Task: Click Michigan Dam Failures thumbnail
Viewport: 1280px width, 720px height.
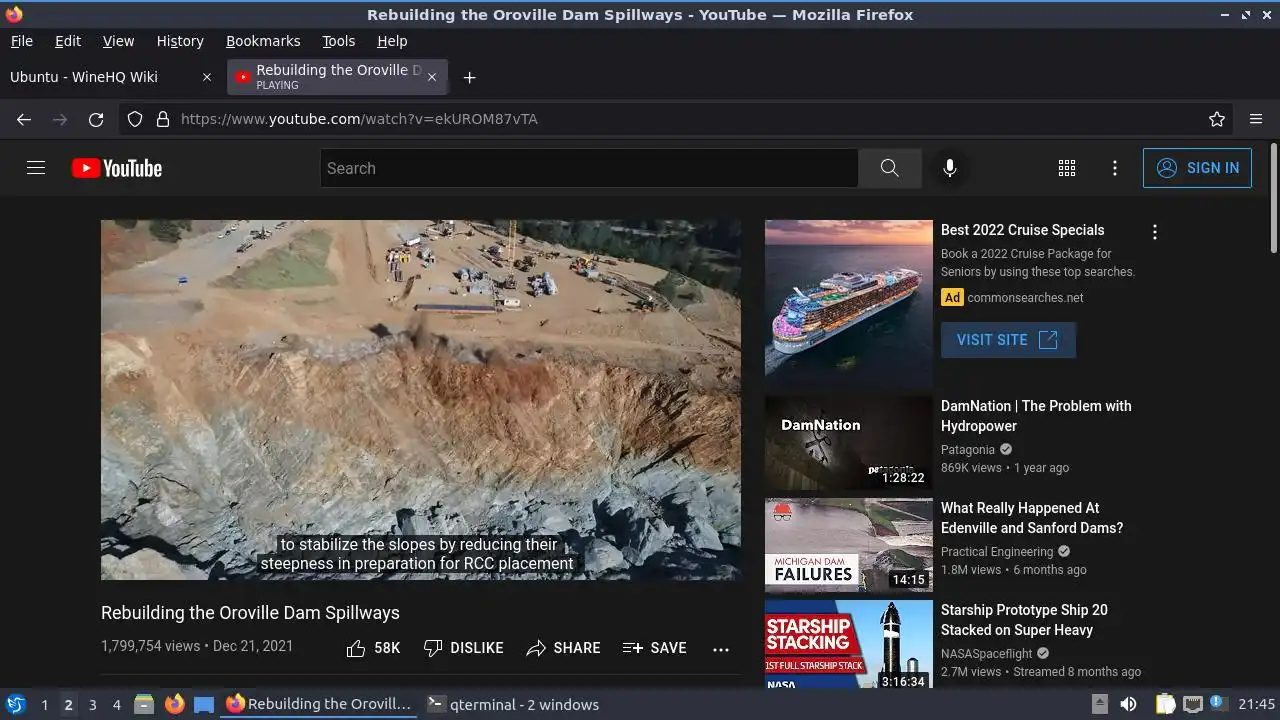Action: click(849, 545)
